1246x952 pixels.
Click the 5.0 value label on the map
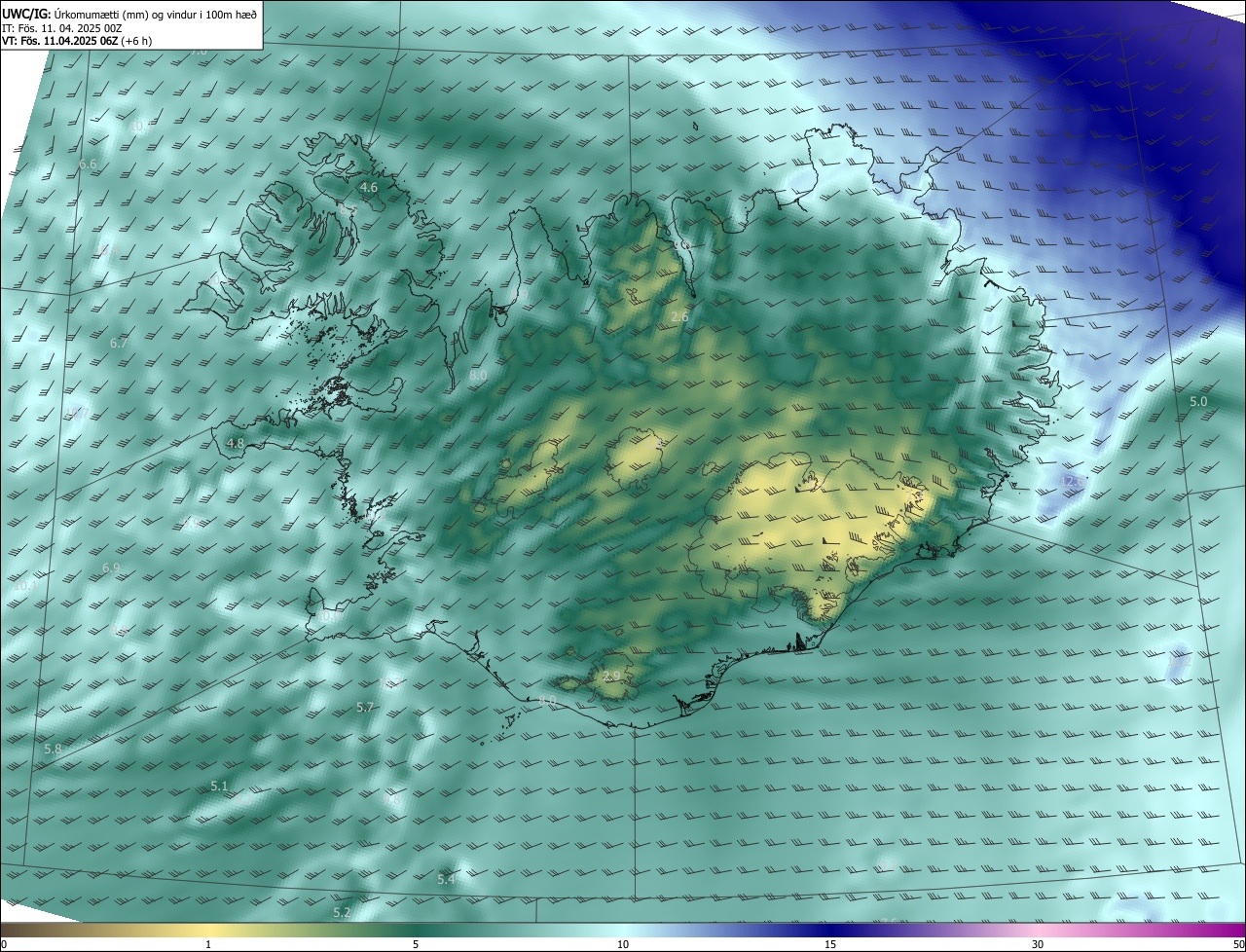[1198, 402]
